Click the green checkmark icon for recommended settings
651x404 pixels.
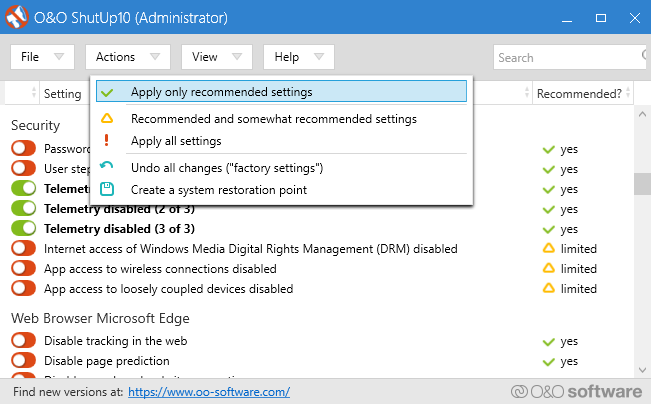pos(107,92)
